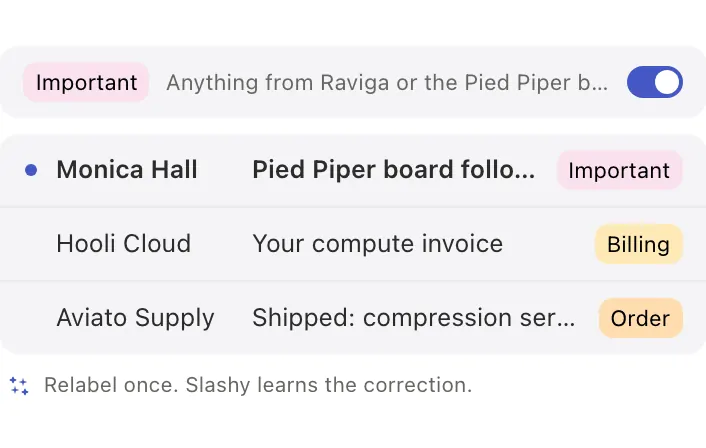Open the Your compute invoice subject
706x448 pixels.
pos(377,244)
